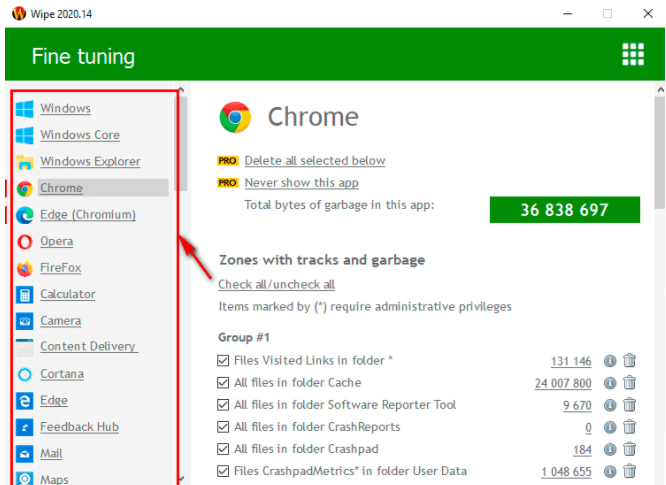
Task: Uncheck All files in folder CrashReports
Action: 223,427
